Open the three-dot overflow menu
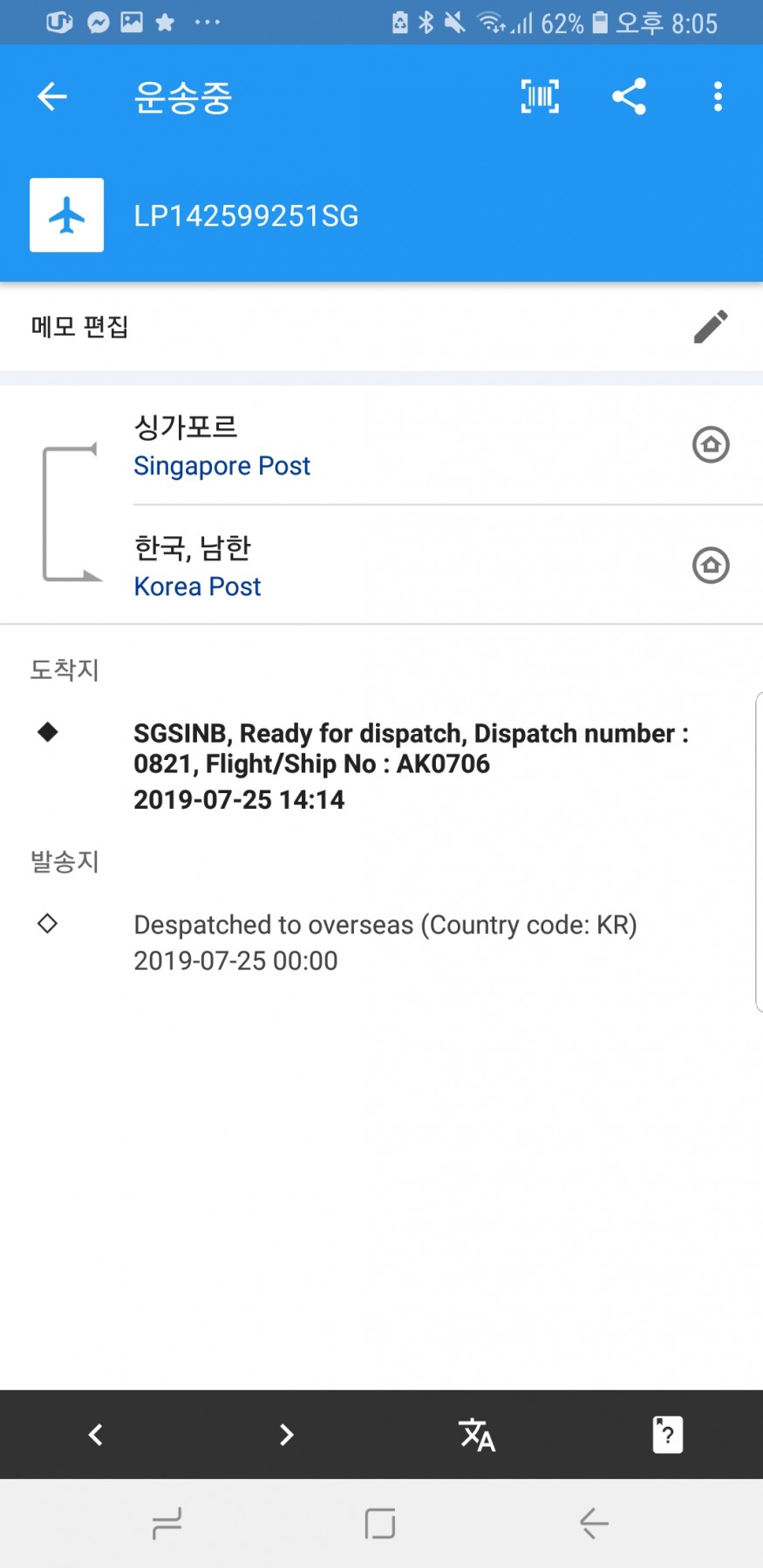Screen dimensions: 763x1568 (718, 96)
